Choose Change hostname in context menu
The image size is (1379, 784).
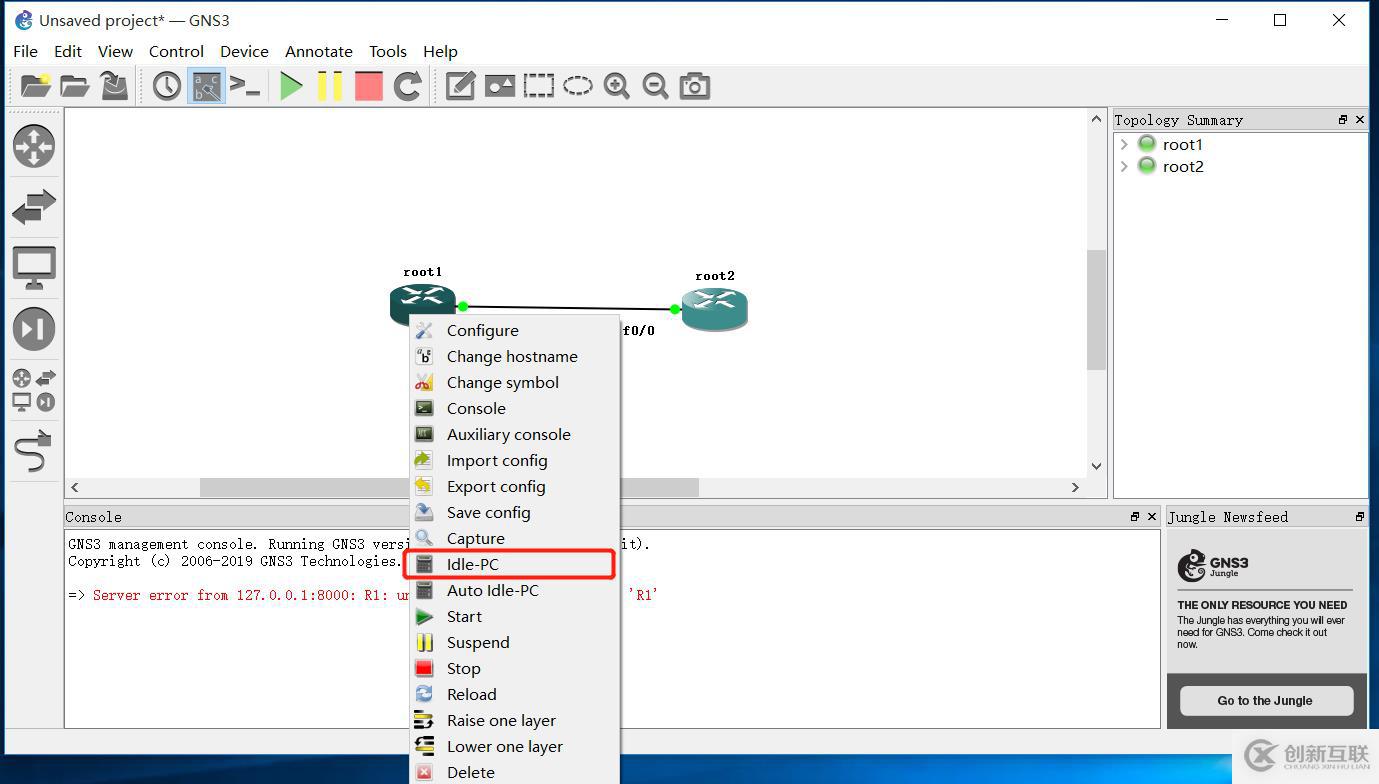[x=515, y=356]
